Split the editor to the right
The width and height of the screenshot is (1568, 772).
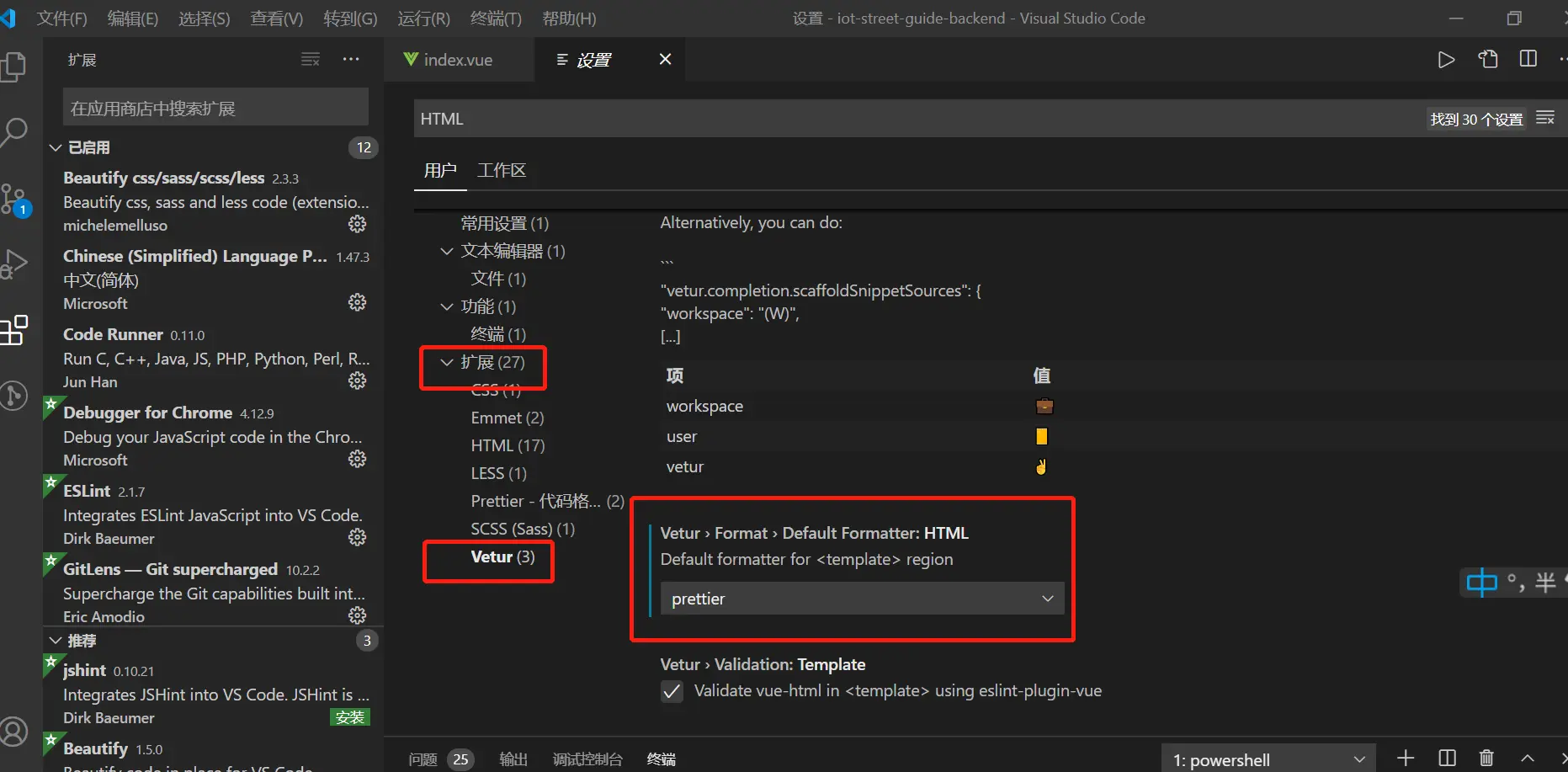pos(1528,59)
